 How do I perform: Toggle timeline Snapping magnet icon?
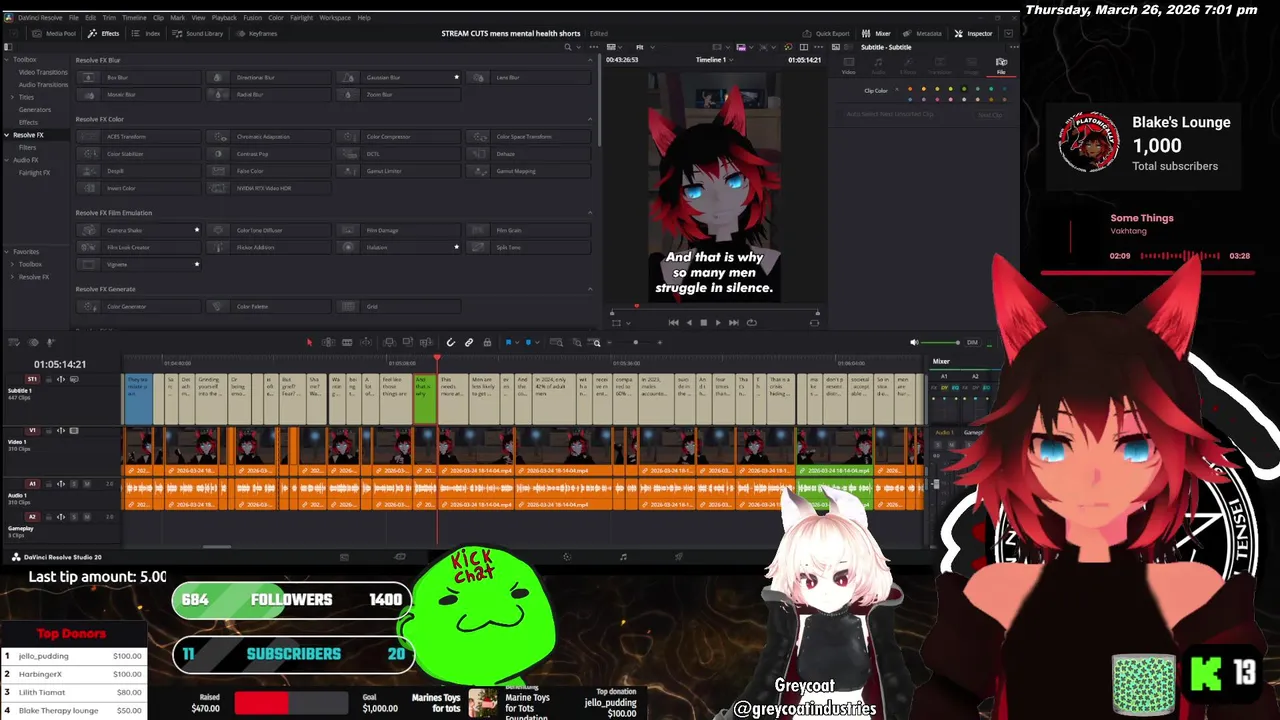tap(451, 342)
